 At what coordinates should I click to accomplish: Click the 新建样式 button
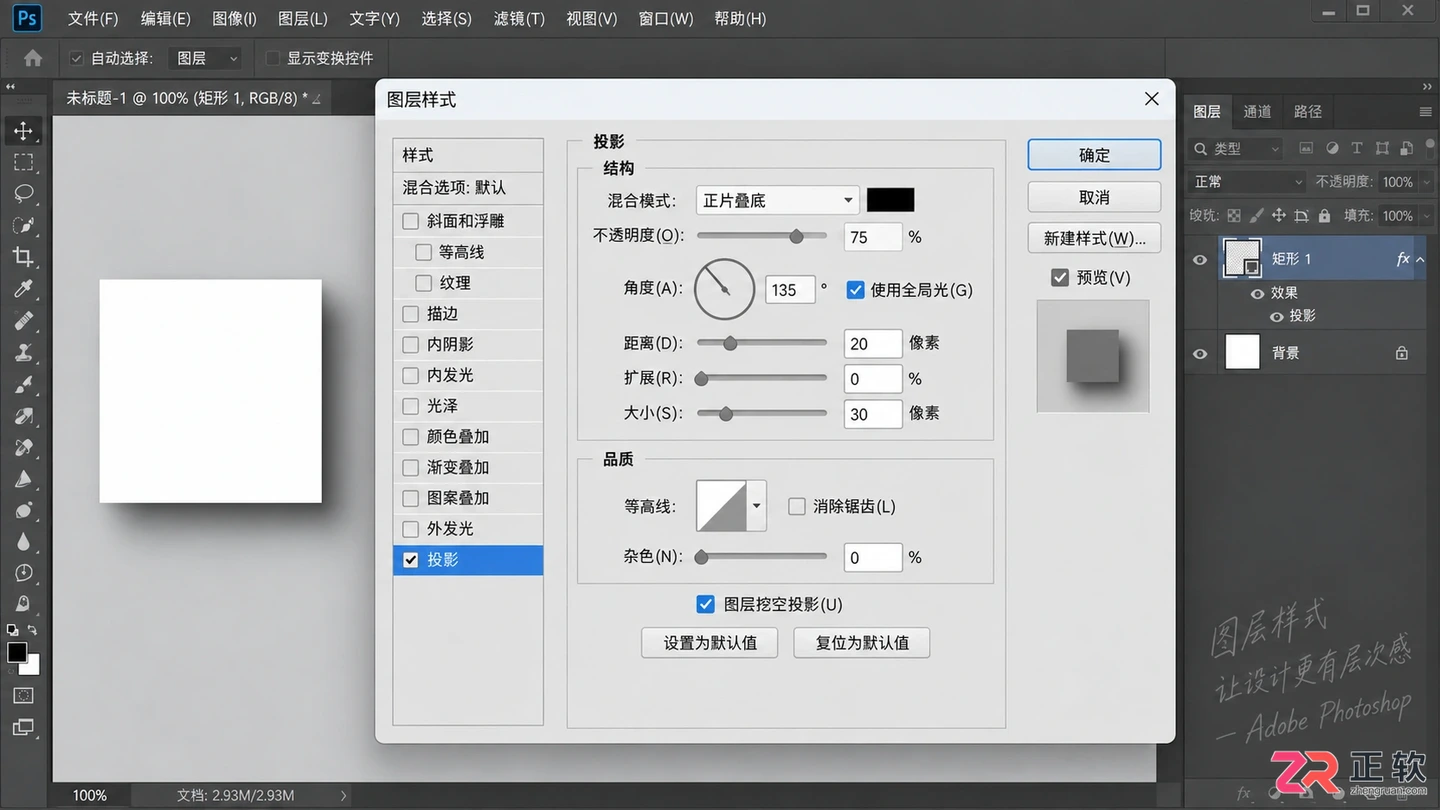click(x=1094, y=238)
